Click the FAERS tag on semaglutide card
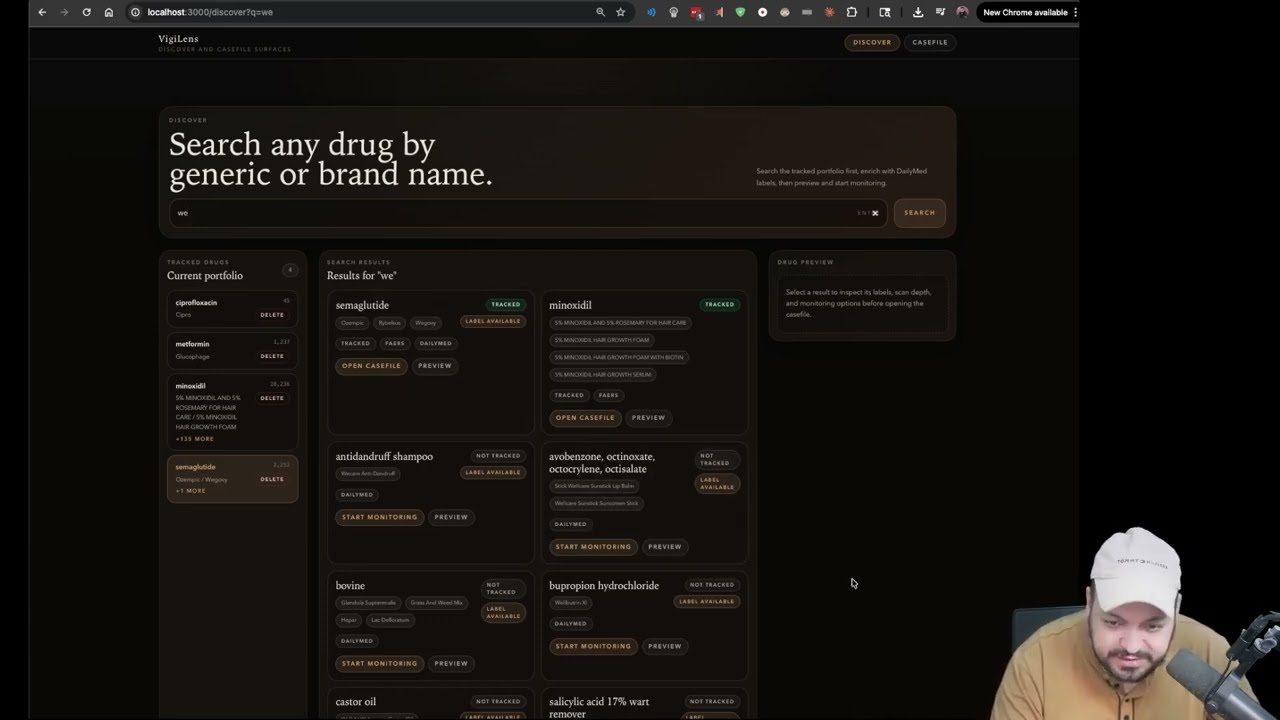 (x=395, y=343)
